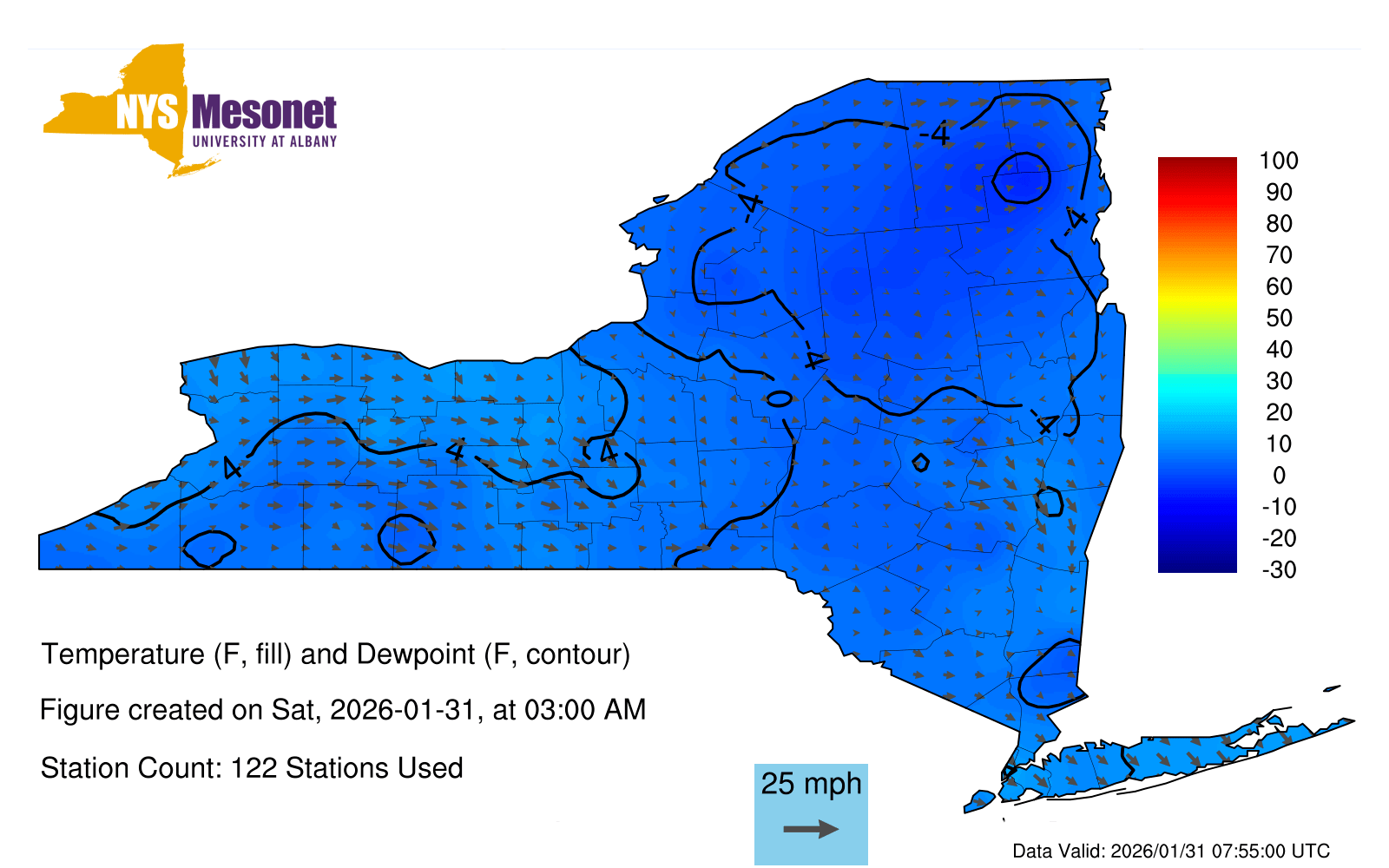This screenshot has height=868, width=1389.
Task: Click the "25 mph" legend text
Action: tap(811, 784)
